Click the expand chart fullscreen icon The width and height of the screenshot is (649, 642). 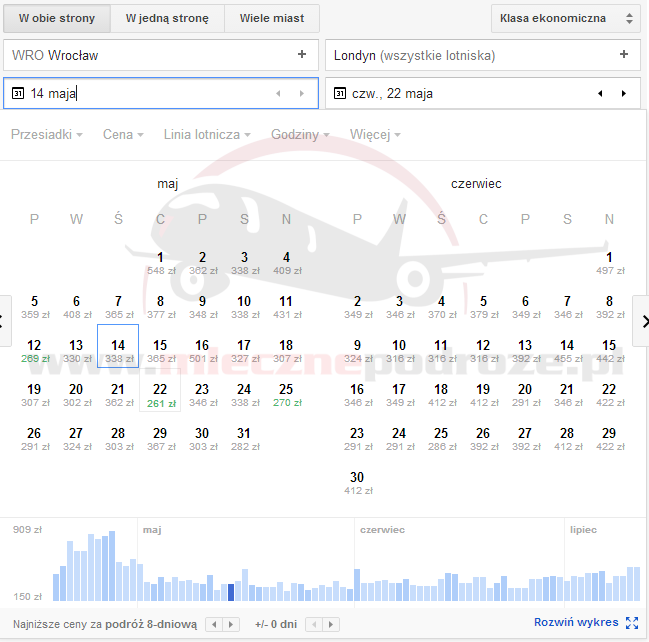coord(632,623)
